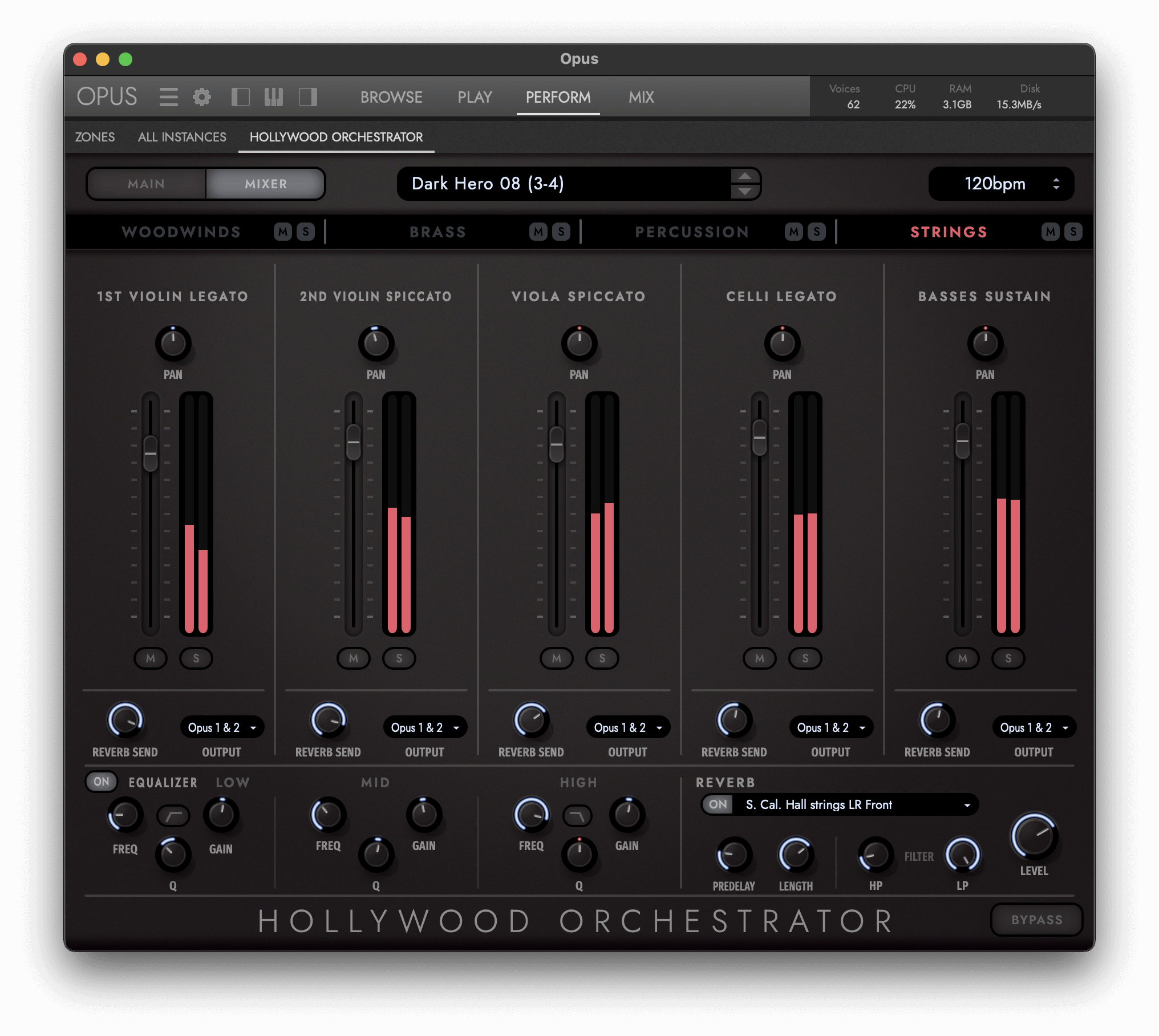The width and height of the screenshot is (1159, 1036).
Task: Click the reverb Level knob
Action: pyautogui.click(x=1034, y=837)
